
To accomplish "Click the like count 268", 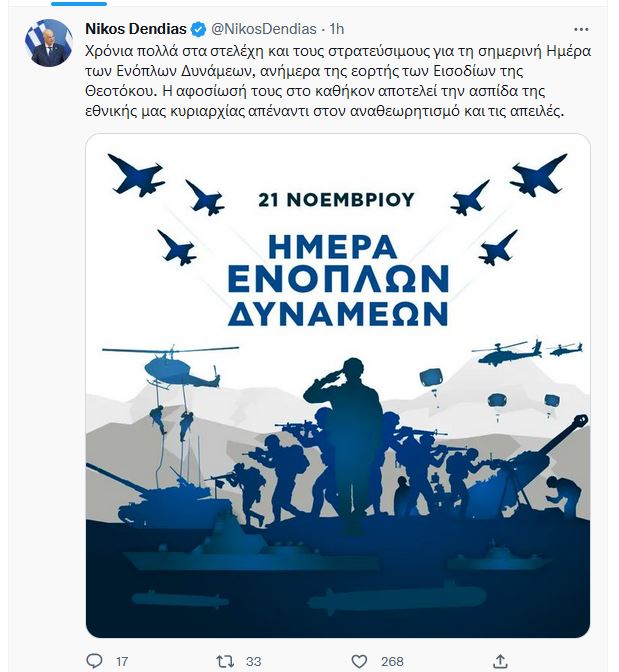I will [x=392, y=661].
